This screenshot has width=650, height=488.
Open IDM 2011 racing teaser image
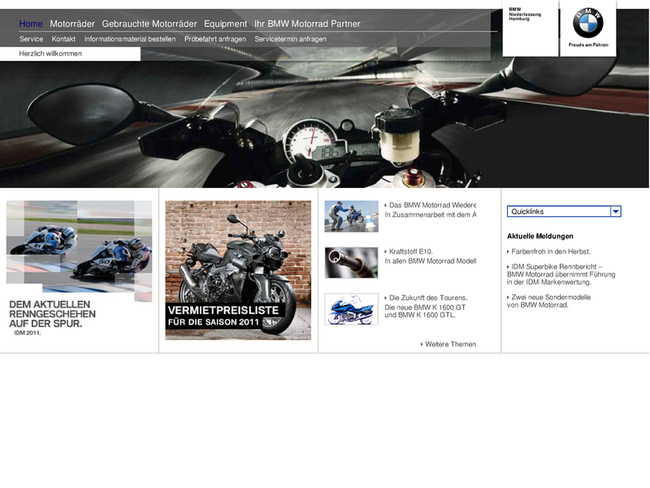click(79, 251)
